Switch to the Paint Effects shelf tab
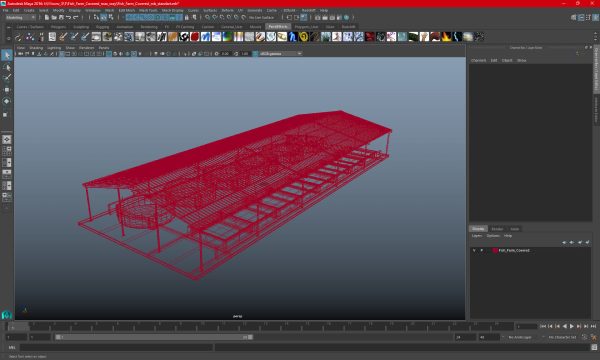The height and width of the screenshot is (360, 600). tap(278, 27)
